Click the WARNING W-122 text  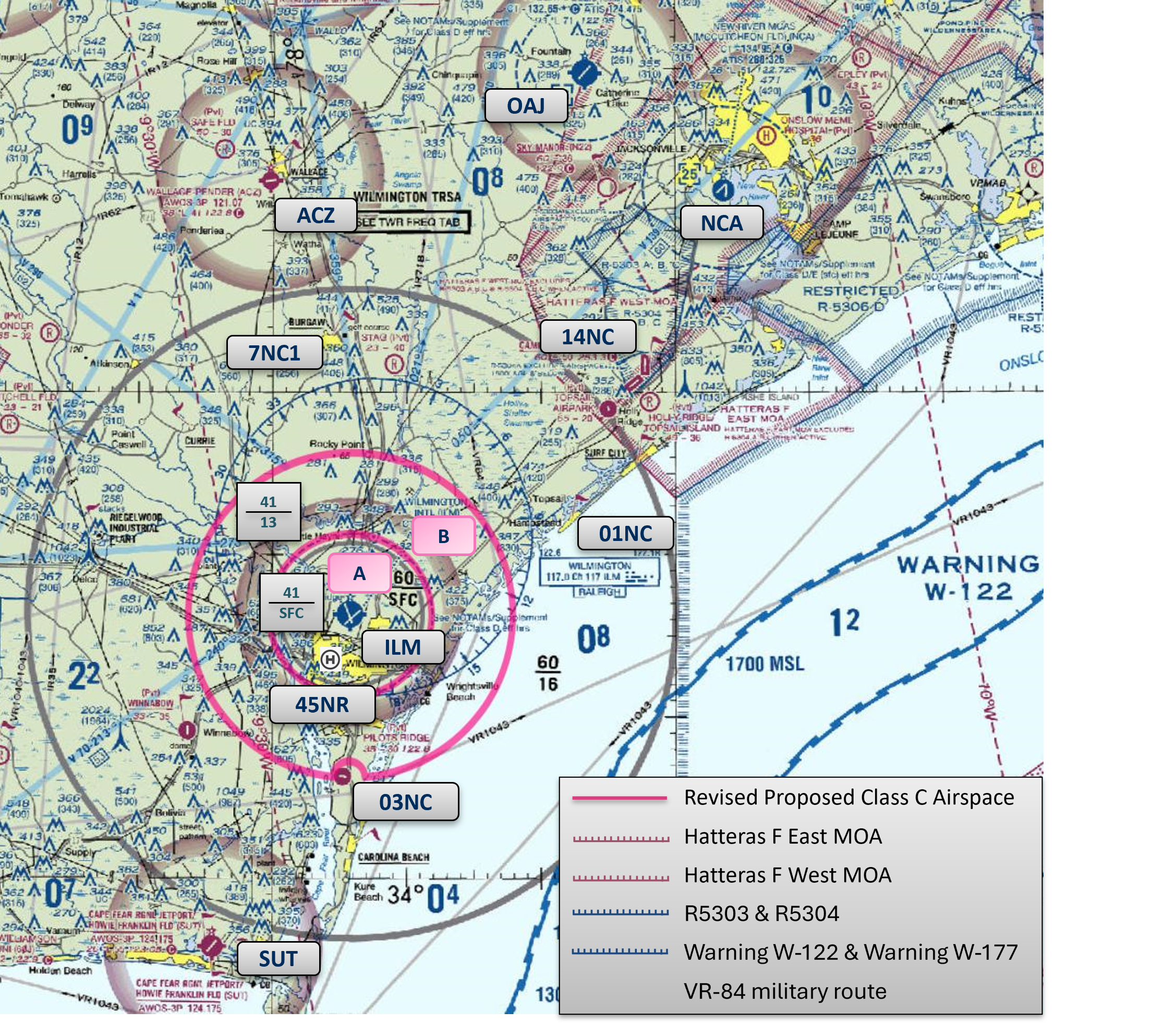[968, 577]
